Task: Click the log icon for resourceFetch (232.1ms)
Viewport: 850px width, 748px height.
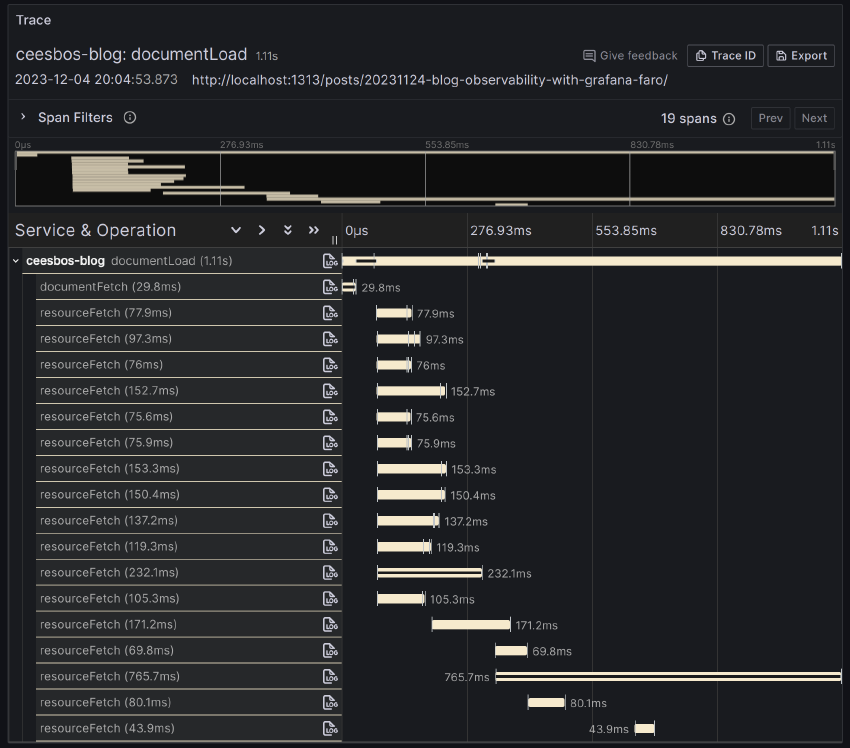Action: pos(330,573)
